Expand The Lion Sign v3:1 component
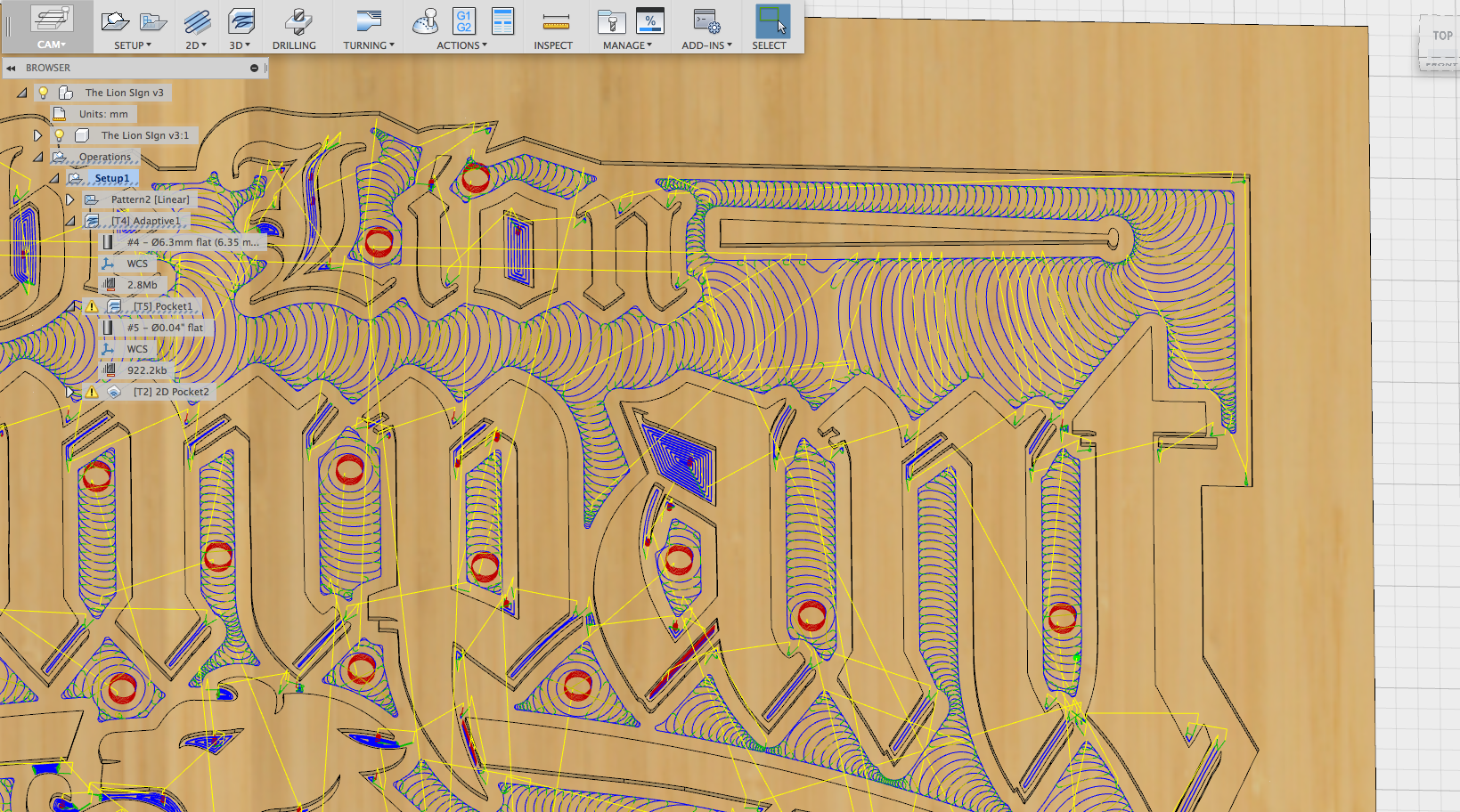 coord(37,135)
